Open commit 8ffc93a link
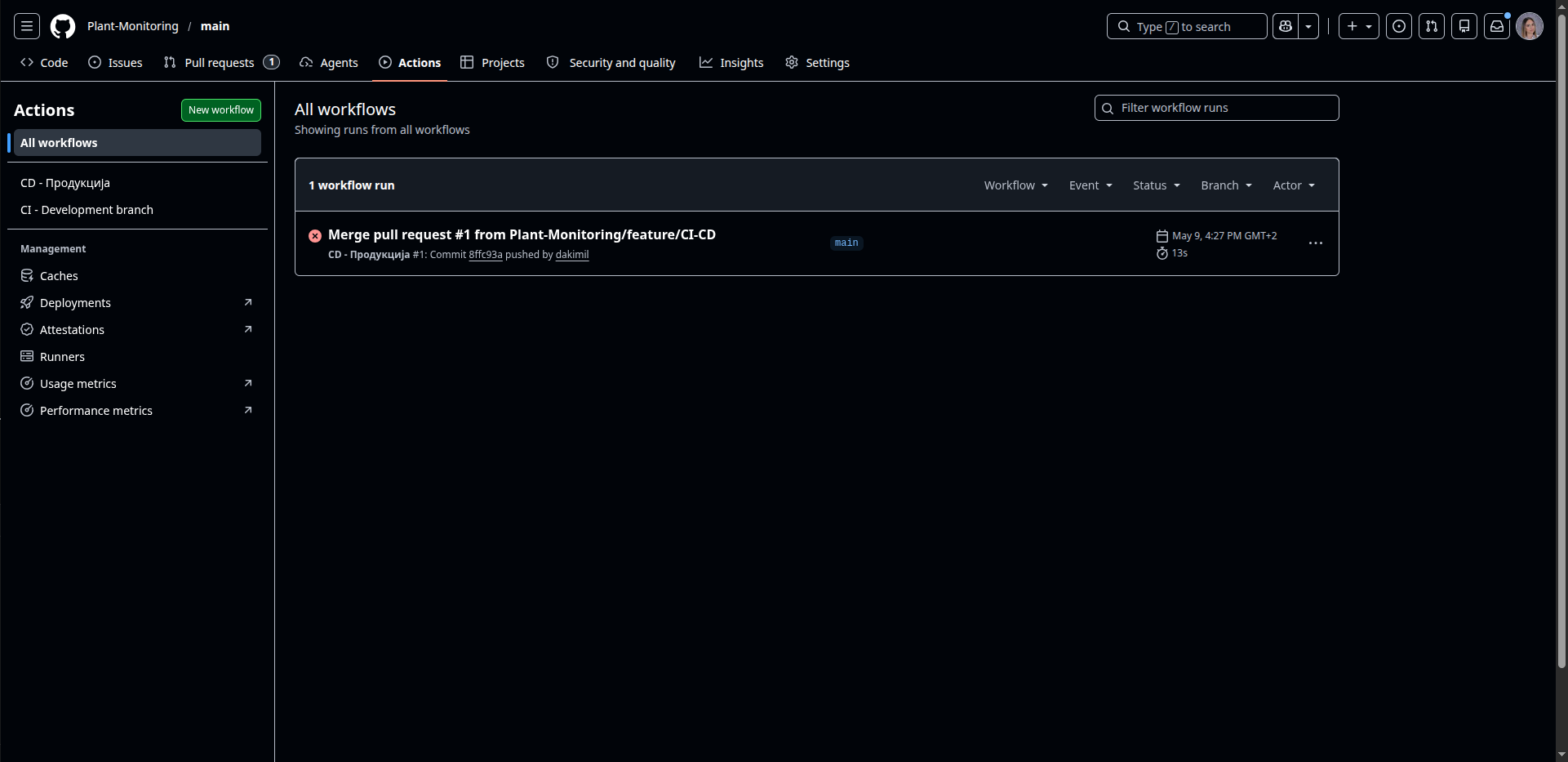Viewport: 1568px width, 762px height. tap(486, 255)
